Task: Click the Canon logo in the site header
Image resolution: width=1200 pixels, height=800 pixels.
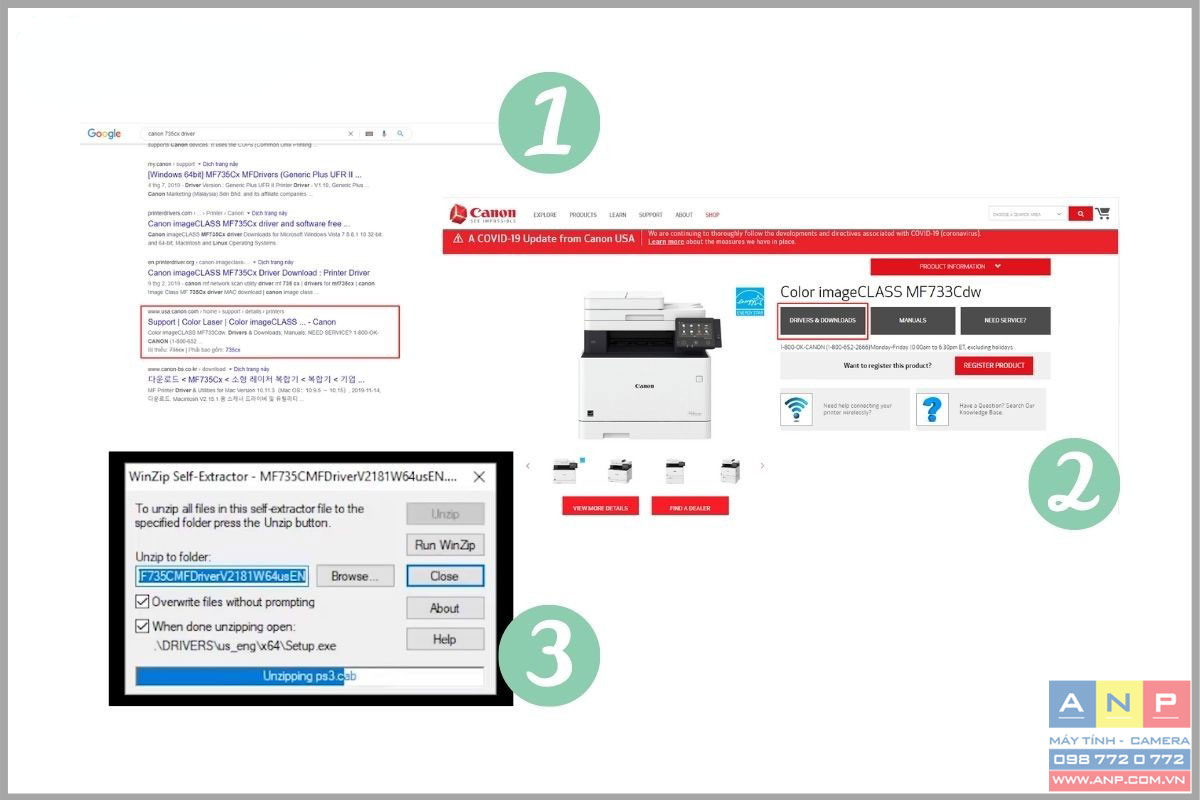Action: [x=483, y=213]
